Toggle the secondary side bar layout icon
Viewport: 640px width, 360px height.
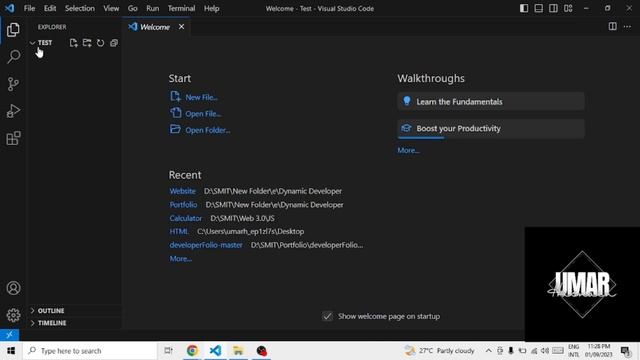pyautogui.click(x=553, y=8)
